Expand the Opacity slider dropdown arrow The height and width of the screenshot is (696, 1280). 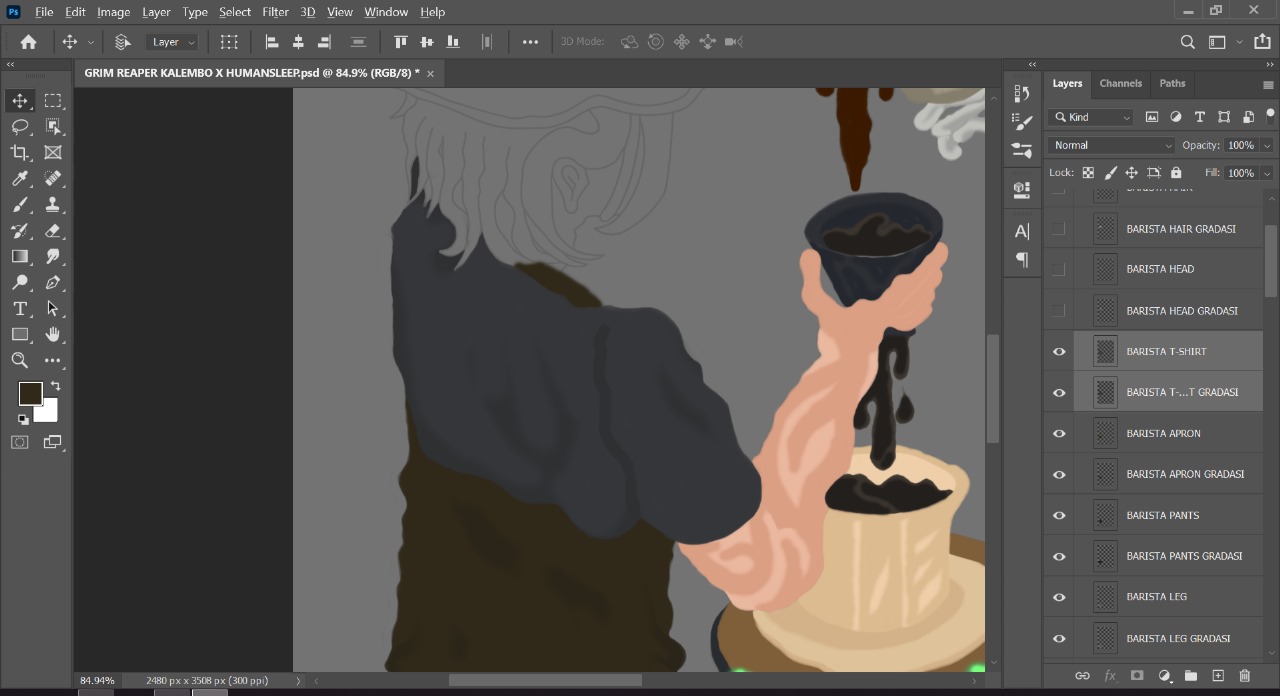(x=1268, y=145)
